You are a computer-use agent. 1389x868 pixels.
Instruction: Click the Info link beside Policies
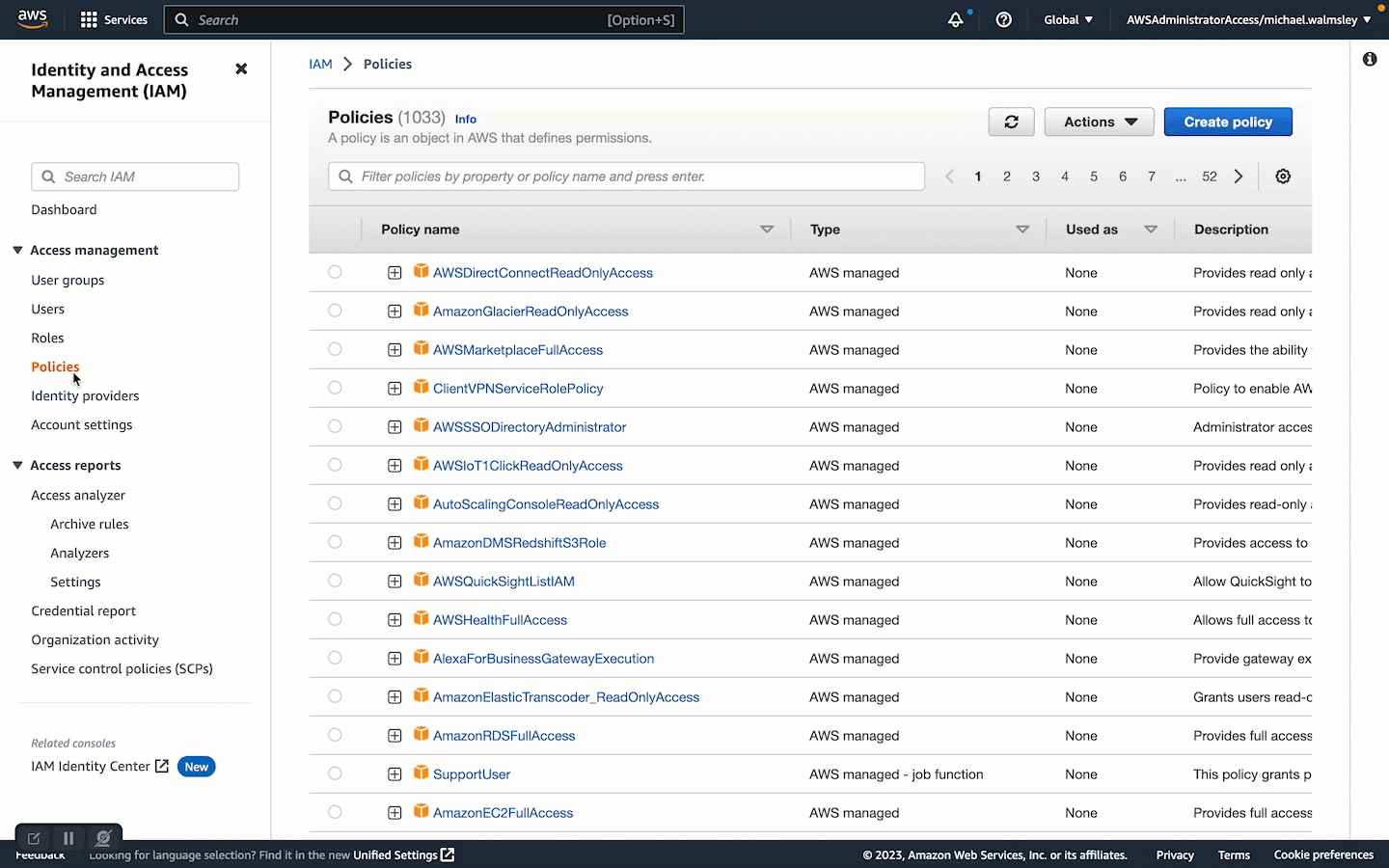click(466, 119)
